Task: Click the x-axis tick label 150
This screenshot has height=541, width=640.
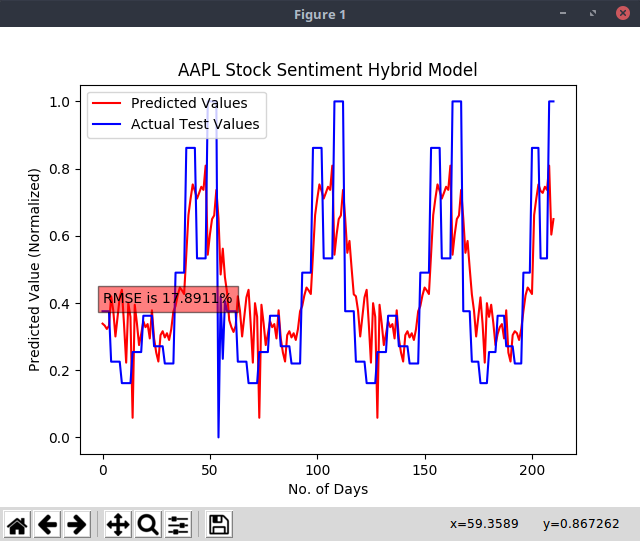Action: (x=425, y=470)
